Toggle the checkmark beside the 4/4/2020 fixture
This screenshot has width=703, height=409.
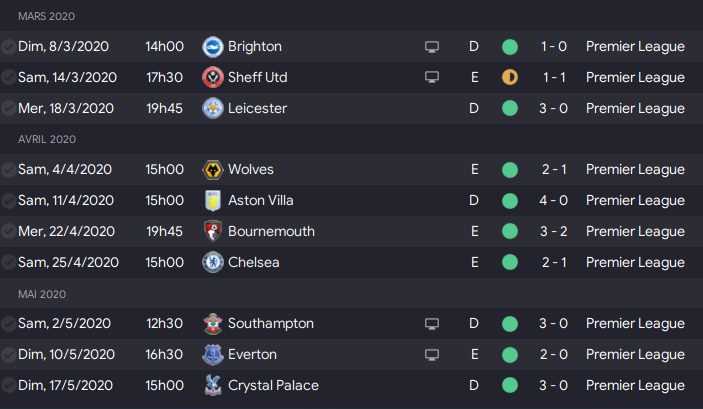[x=9, y=170]
